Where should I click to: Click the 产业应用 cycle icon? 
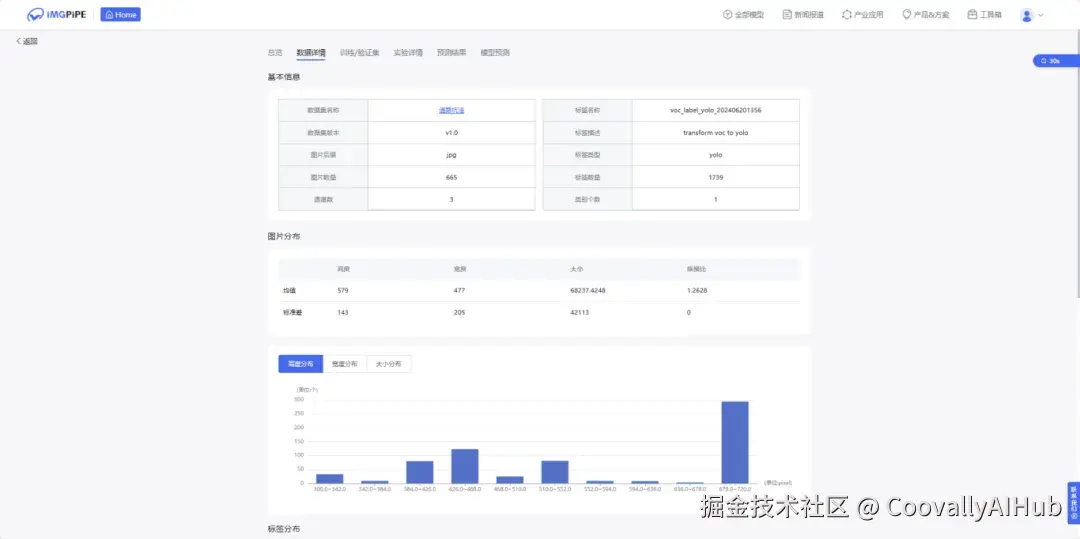tap(847, 14)
